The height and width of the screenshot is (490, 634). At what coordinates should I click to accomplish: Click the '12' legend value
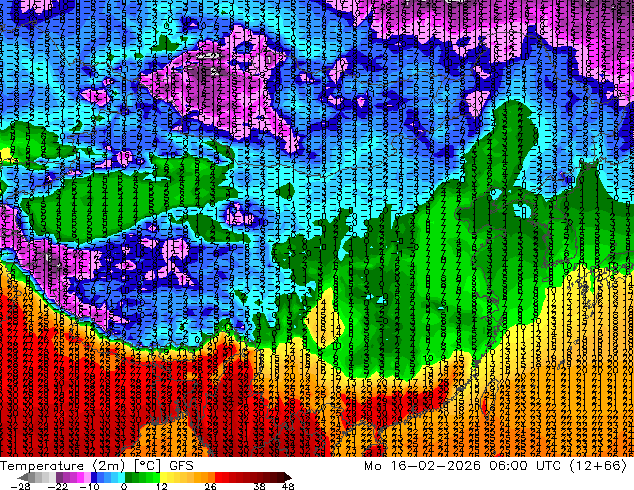tap(162, 487)
